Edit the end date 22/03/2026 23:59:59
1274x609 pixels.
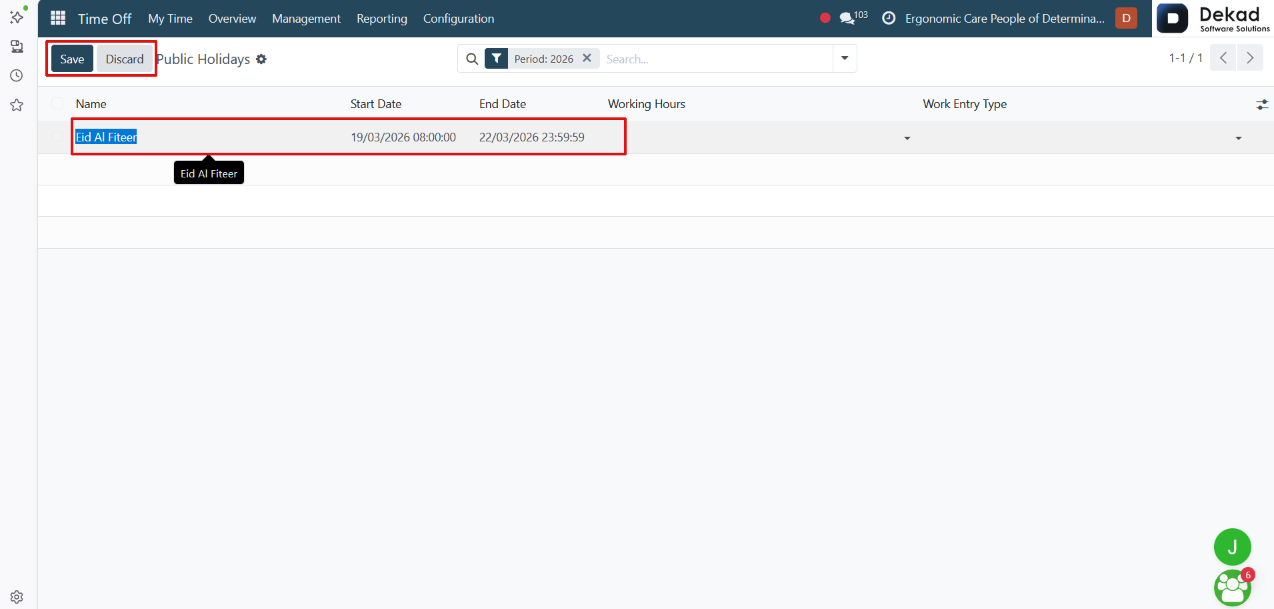pyautogui.click(x=532, y=137)
